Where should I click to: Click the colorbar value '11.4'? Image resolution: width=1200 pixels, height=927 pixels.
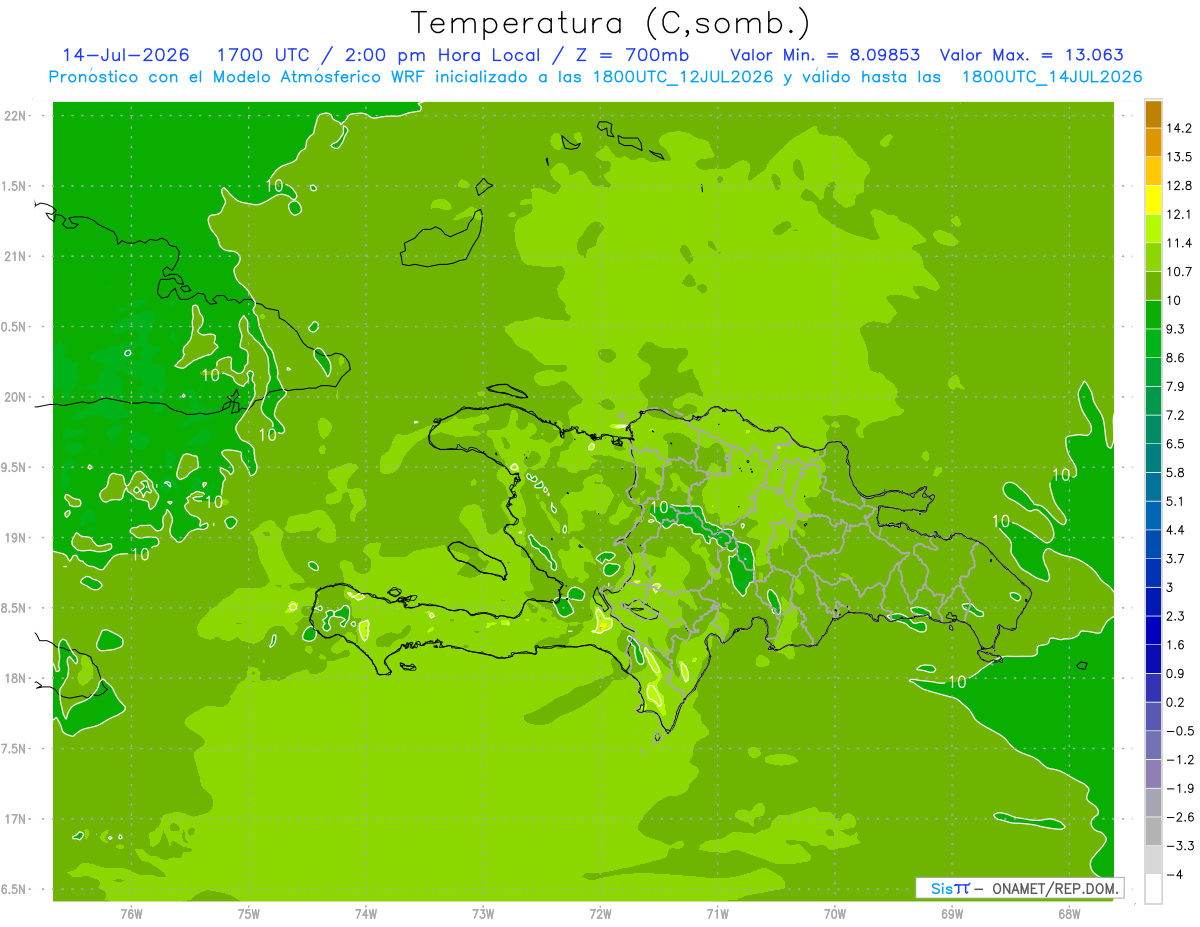(x=1178, y=243)
